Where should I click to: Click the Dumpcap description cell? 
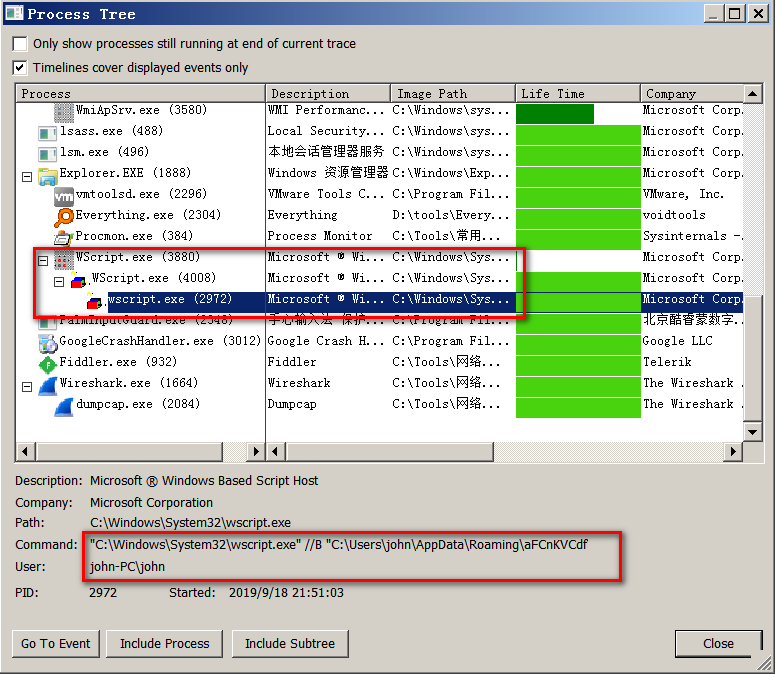coord(292,404)
